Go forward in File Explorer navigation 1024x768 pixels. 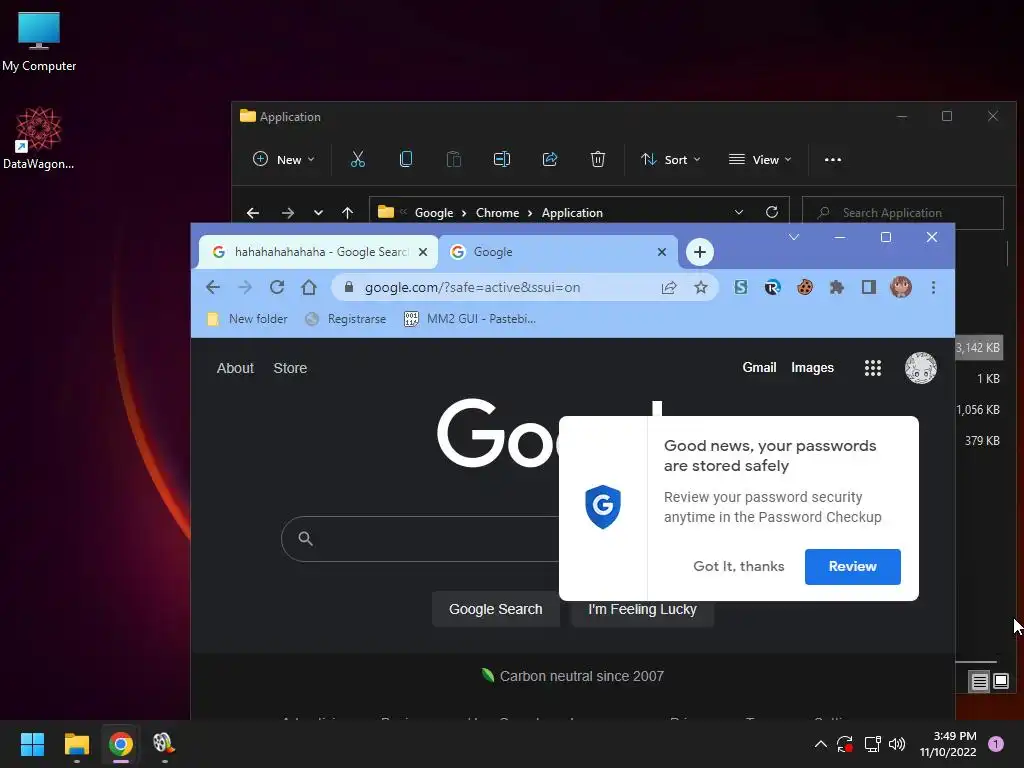287,213
